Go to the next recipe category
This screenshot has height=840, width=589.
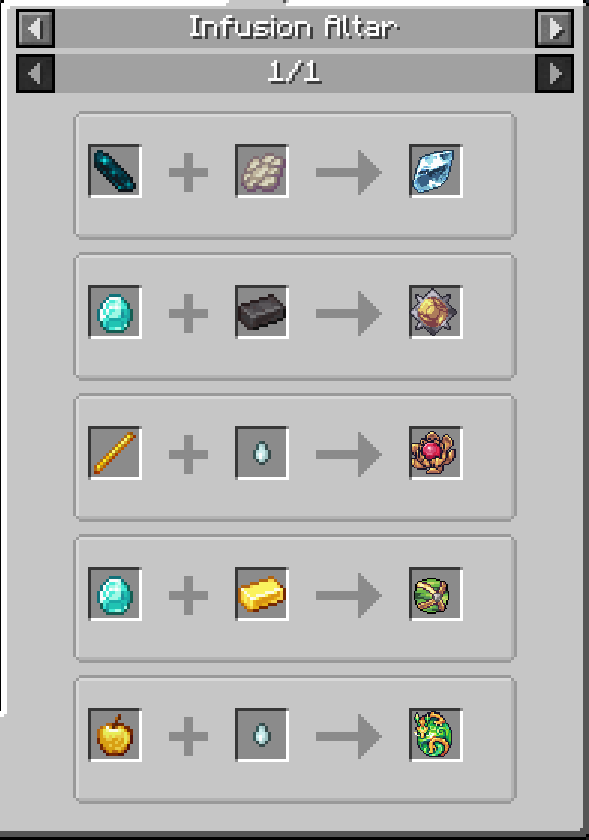[x=554, y=28]
